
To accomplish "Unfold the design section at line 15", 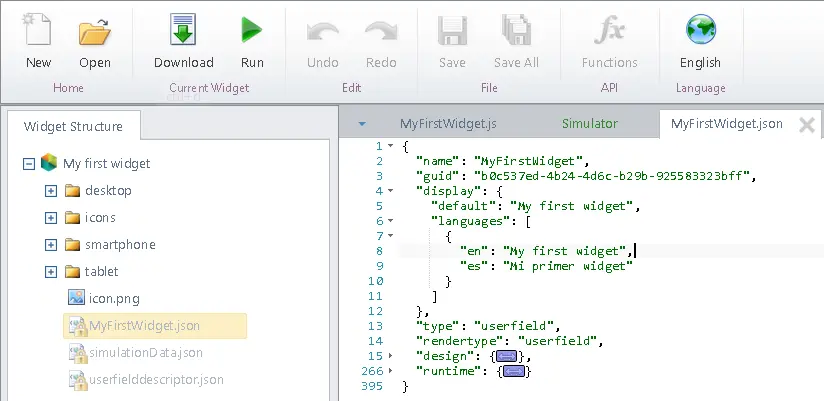I will (390, 356).
